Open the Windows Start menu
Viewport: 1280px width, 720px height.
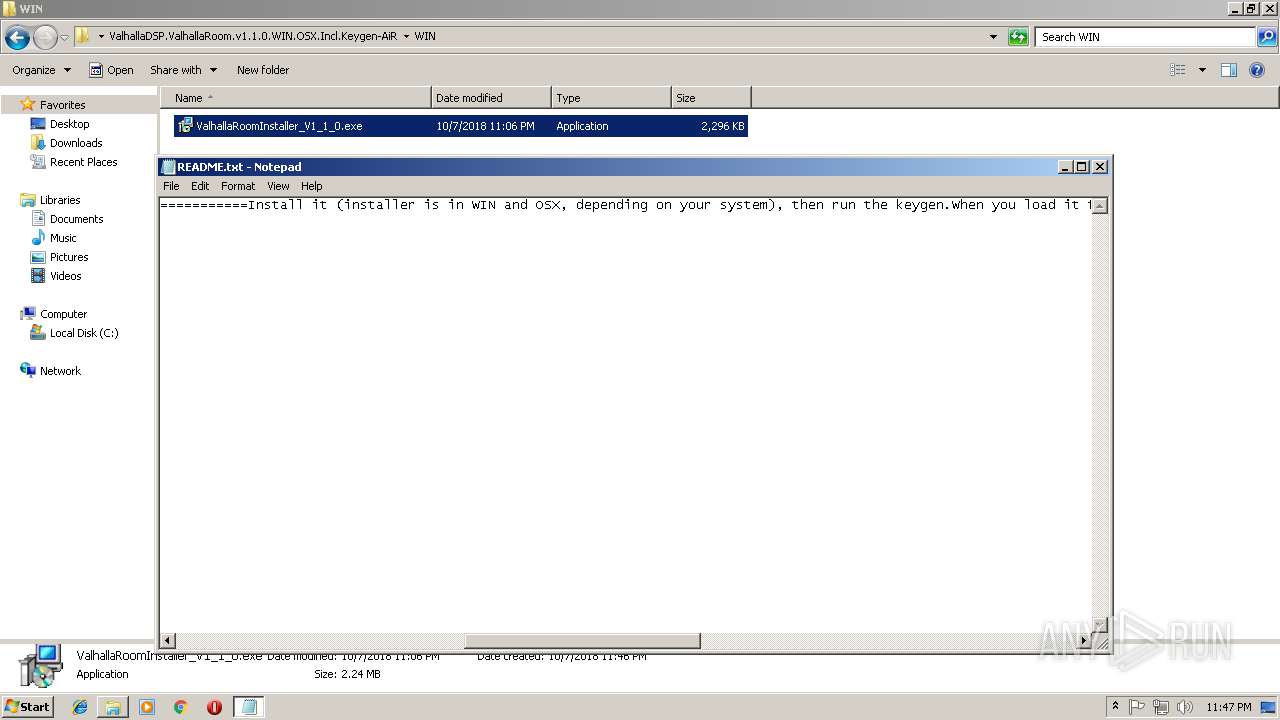tap(27, 707)
